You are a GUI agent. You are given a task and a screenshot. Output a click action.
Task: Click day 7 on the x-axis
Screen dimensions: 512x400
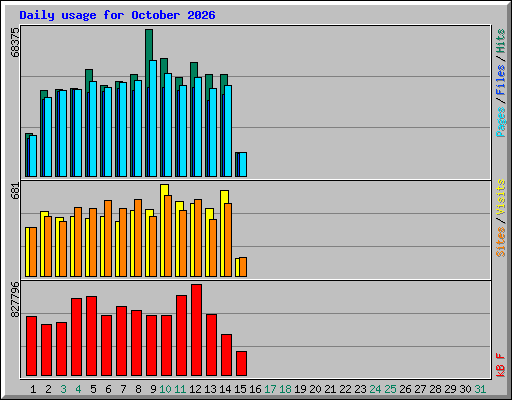123,389
